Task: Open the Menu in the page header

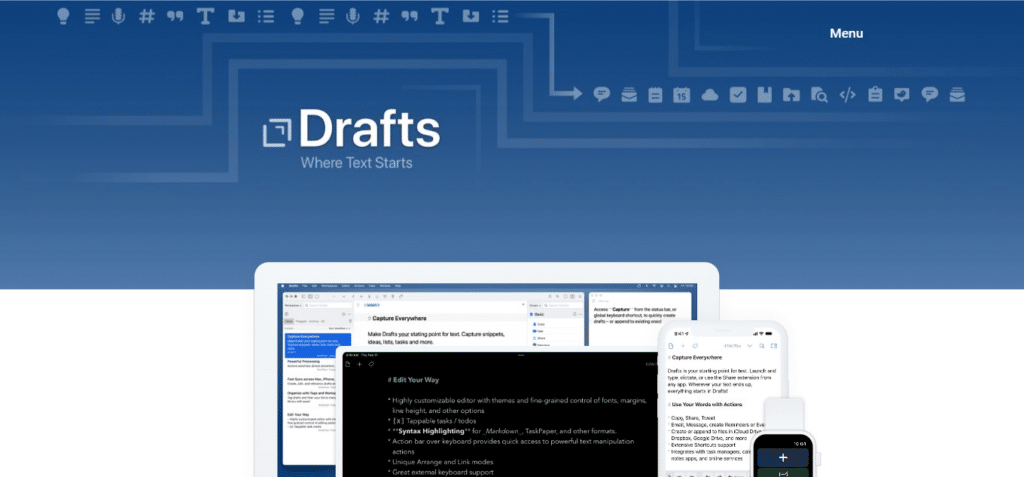Action: tap(846, 33)
